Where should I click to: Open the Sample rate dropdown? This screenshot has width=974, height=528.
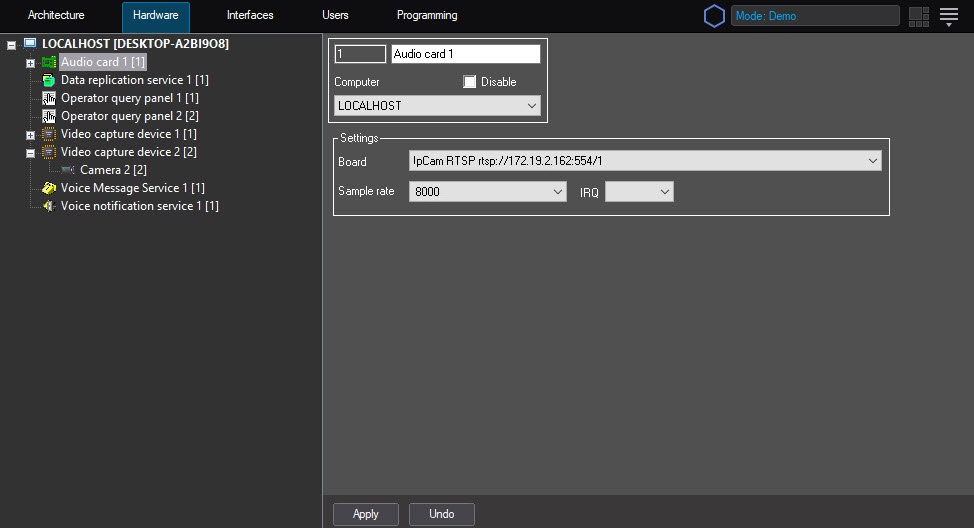[x=557, y=191]
